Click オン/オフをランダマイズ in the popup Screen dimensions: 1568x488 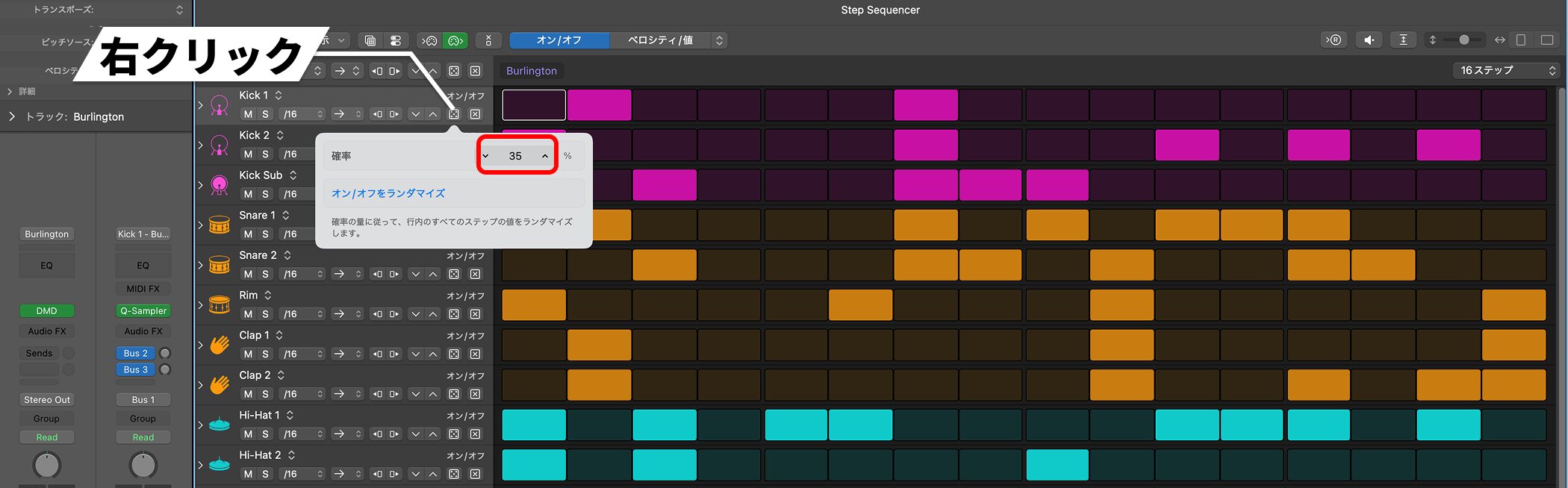[388, 193]
